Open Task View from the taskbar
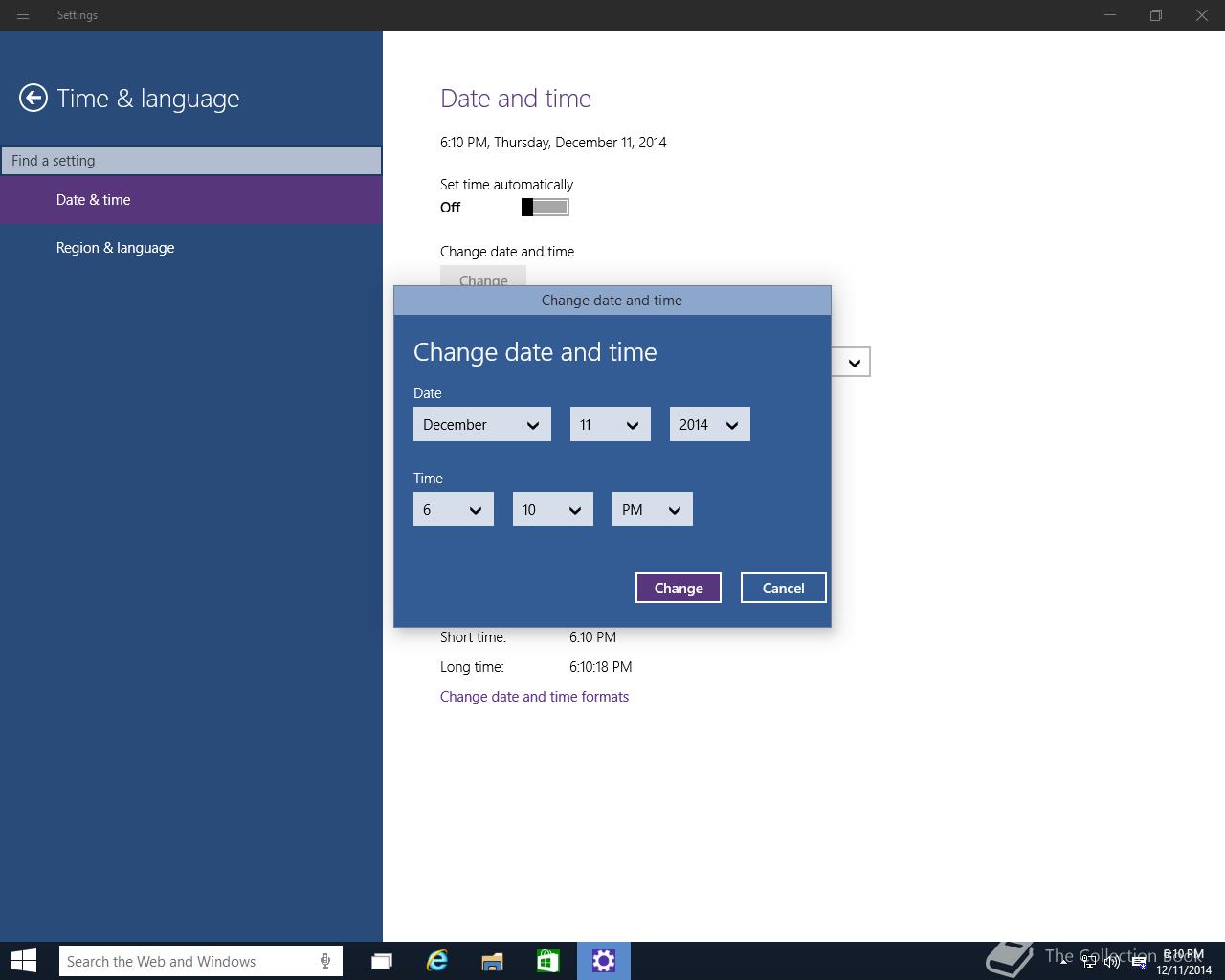The height and width of the screenshot is (980, 1225). pos(382,961)
